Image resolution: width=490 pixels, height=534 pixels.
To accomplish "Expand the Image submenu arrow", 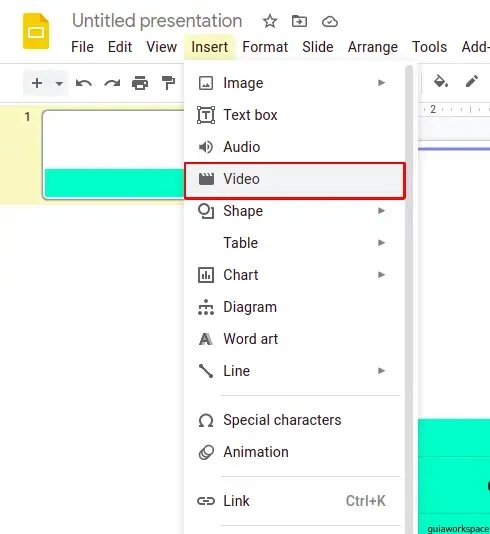I will pos(381,83).
